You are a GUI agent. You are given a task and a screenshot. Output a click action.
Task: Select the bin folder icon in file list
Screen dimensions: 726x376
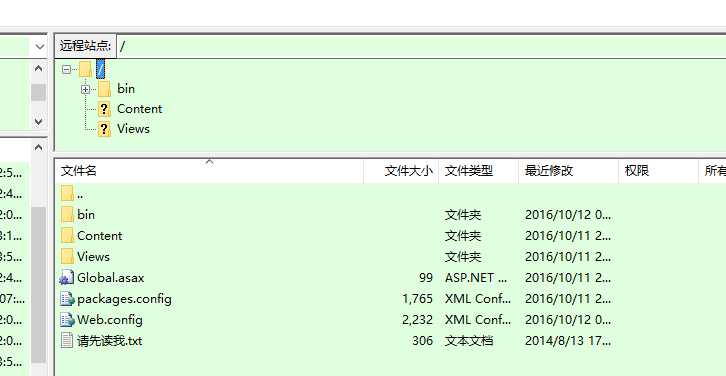click(x=67, y=214)
